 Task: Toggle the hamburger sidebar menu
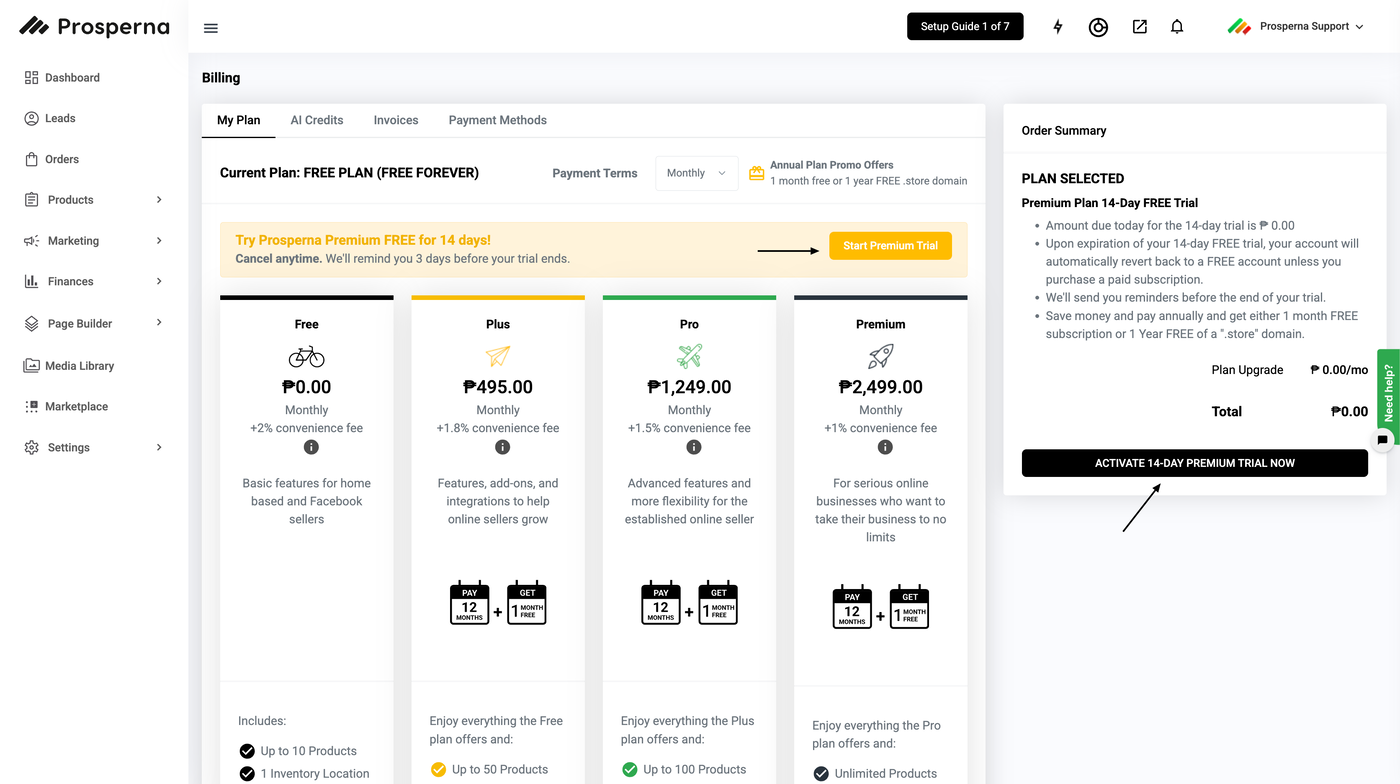coord(211,28)
